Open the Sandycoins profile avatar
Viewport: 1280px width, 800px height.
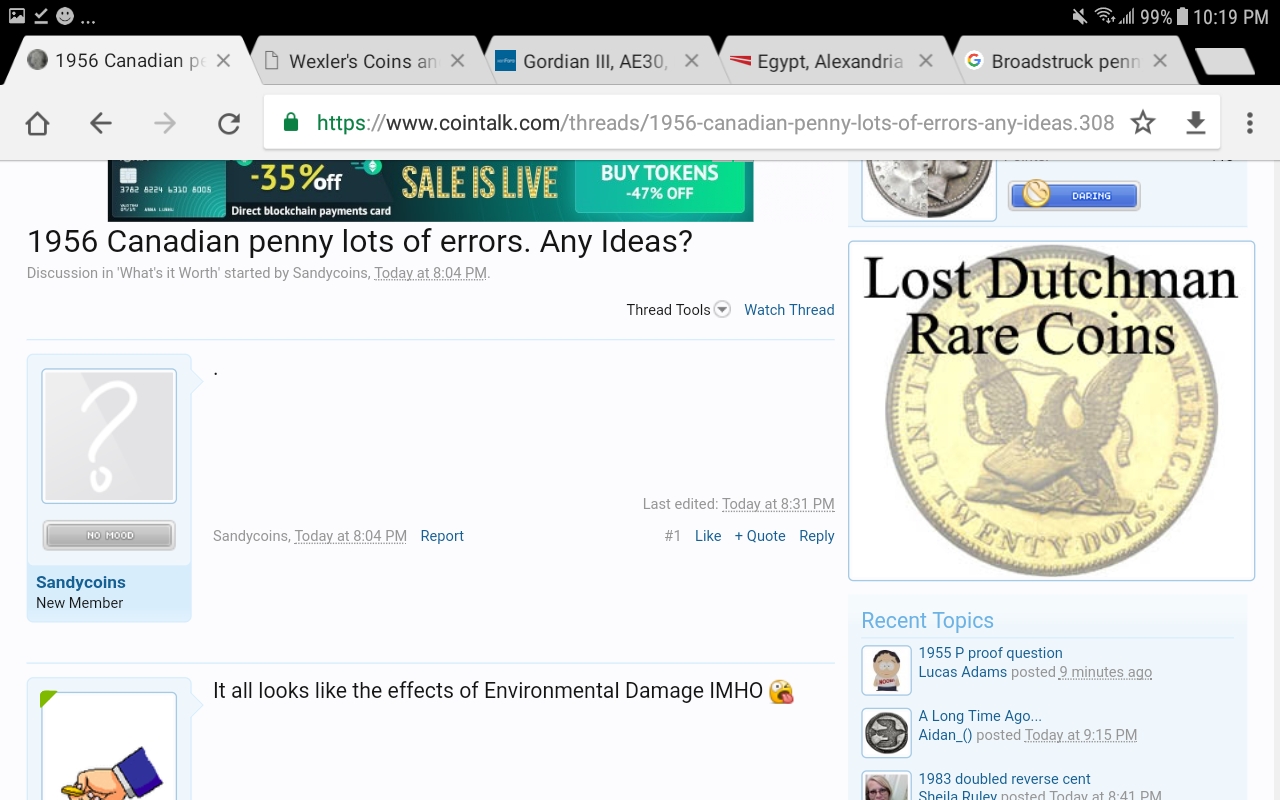pos(109,436)
